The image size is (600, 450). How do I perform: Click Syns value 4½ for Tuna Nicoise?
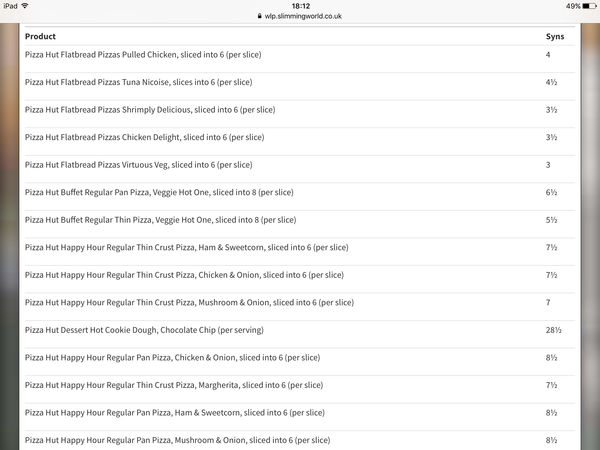pyautogui.click(x=551, y=82)
